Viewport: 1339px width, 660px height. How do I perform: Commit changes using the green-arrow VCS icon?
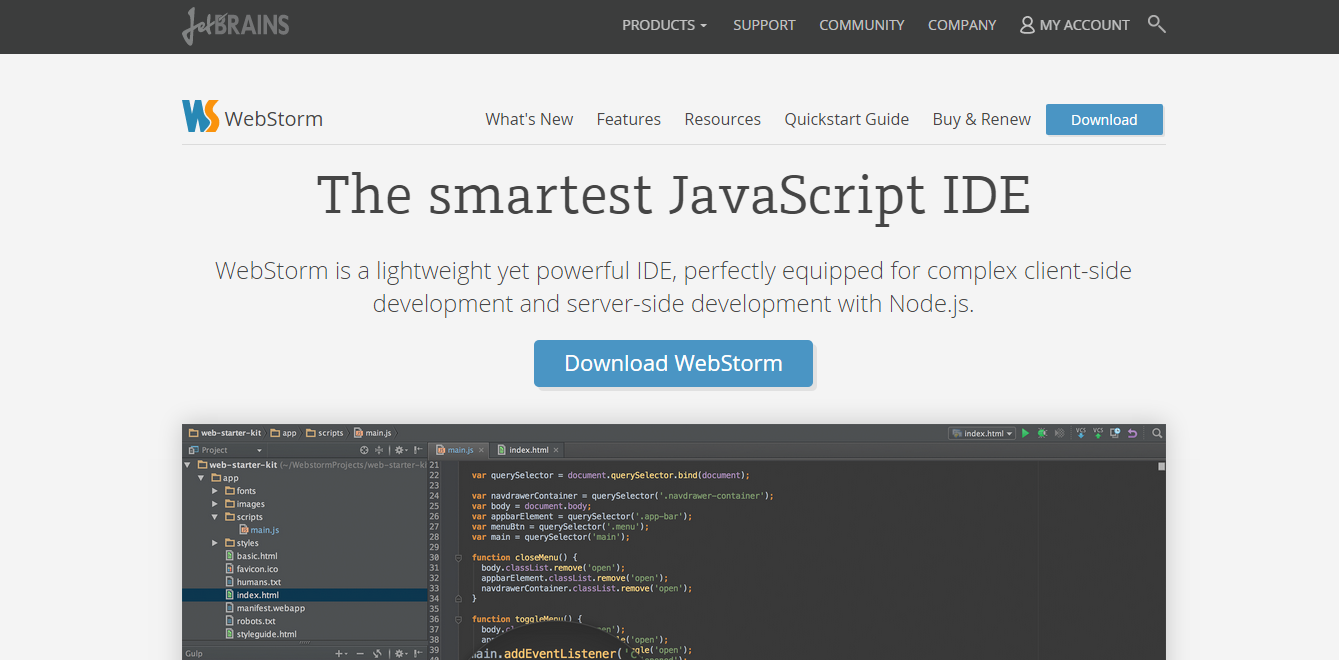1098,433
